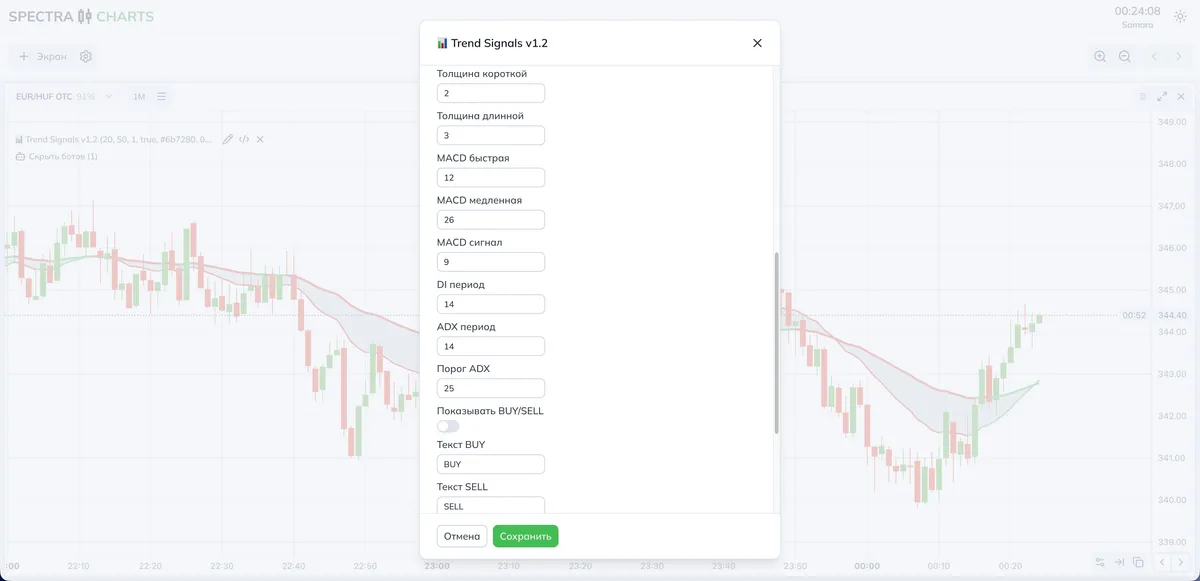This screenshot has width=1200, height=581.
Task: Open the indicator settings sliders icon at bottom
Action: 1100,561
